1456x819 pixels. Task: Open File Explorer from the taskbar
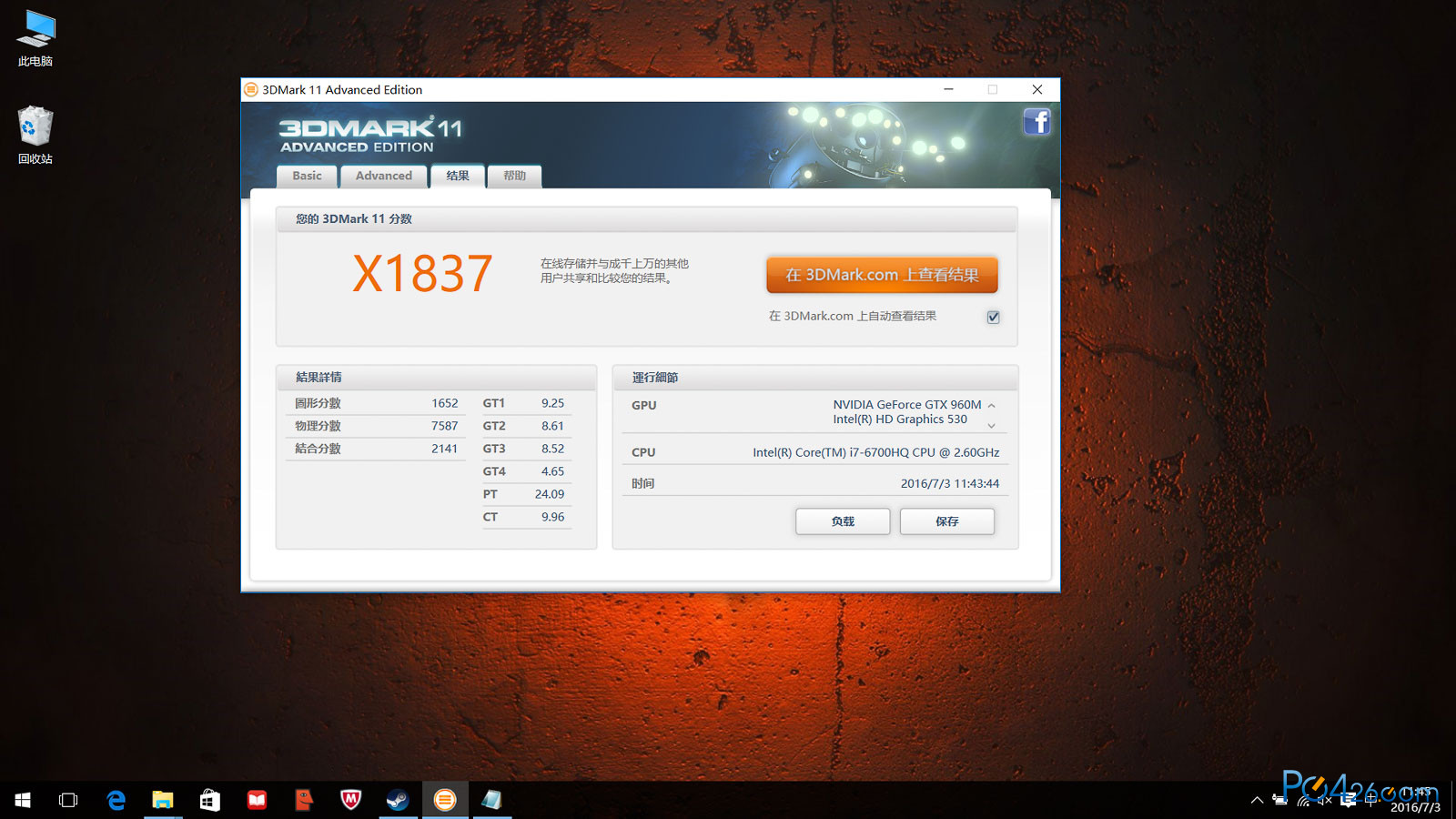tap(163, 800)
